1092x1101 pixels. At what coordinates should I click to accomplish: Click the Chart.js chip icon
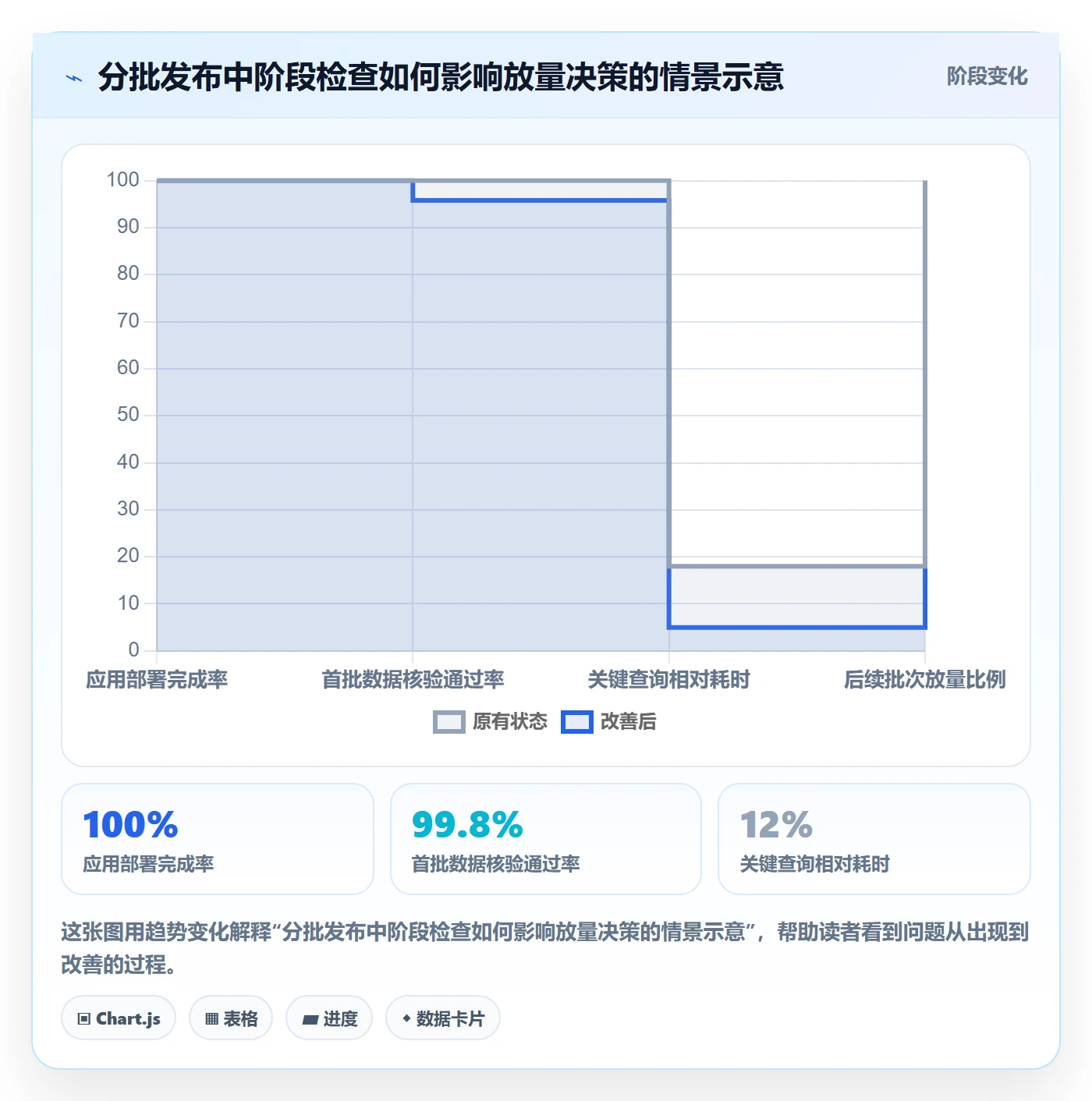click(84, 1018)
